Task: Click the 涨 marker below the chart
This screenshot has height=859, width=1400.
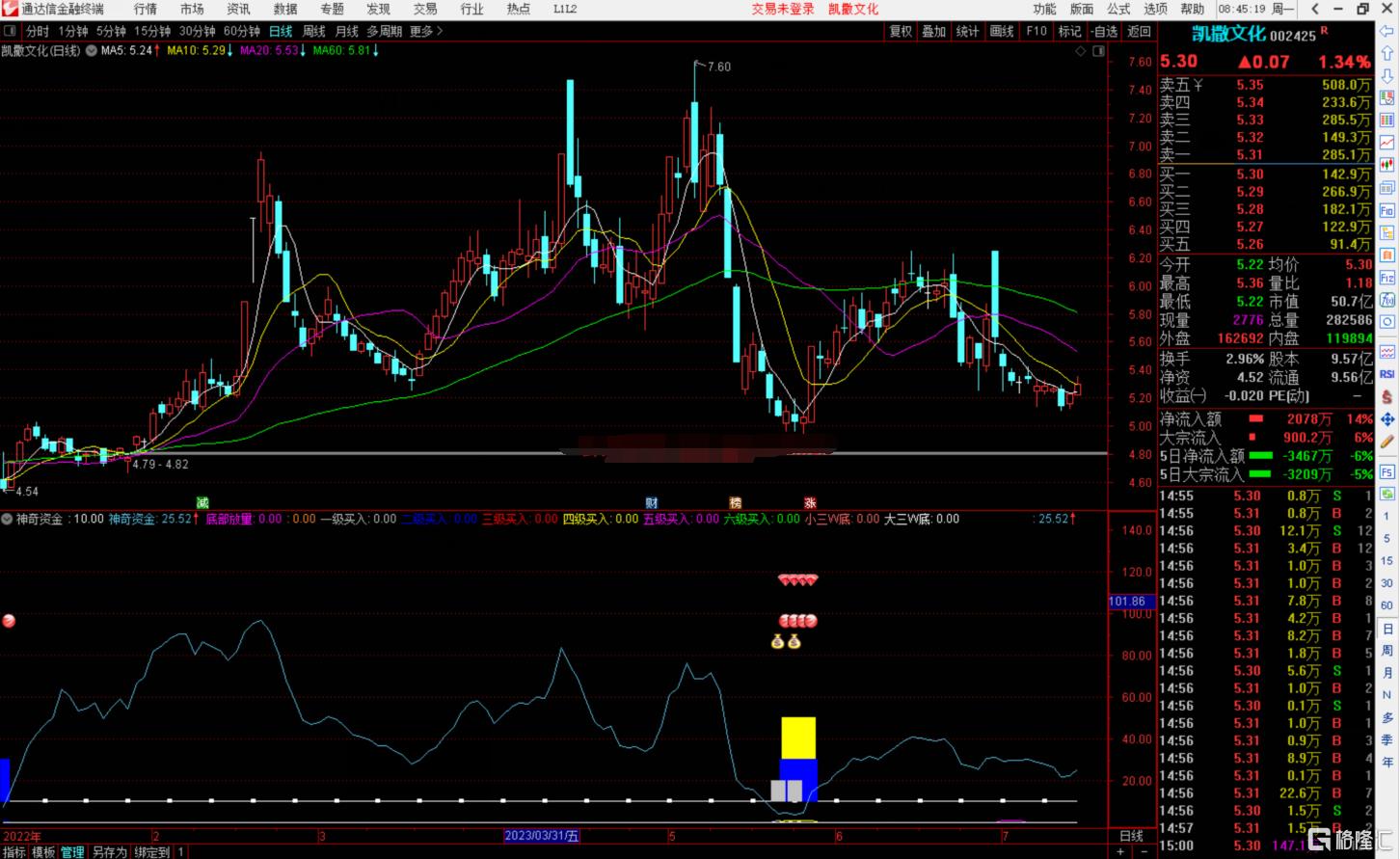Action: coord(810,502)
